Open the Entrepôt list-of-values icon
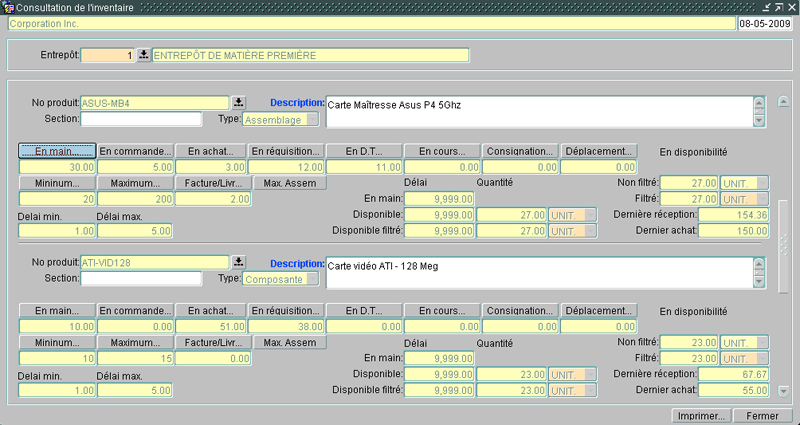The width and height of the screenshot is (800, 425). [143, 56]
